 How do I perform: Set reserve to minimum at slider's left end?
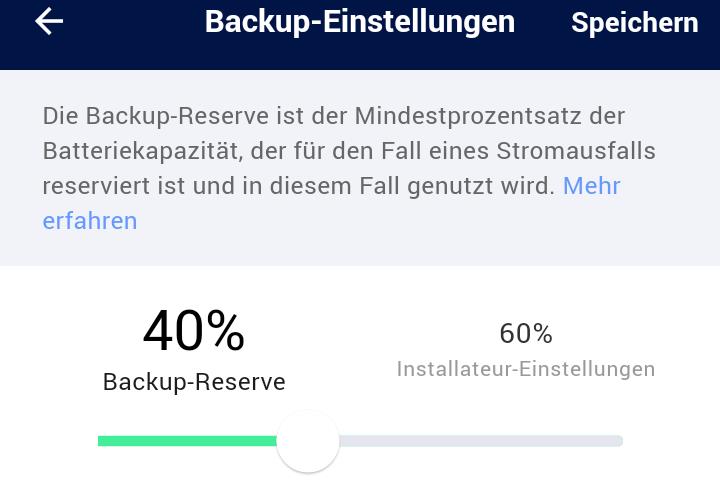point(101,441)
